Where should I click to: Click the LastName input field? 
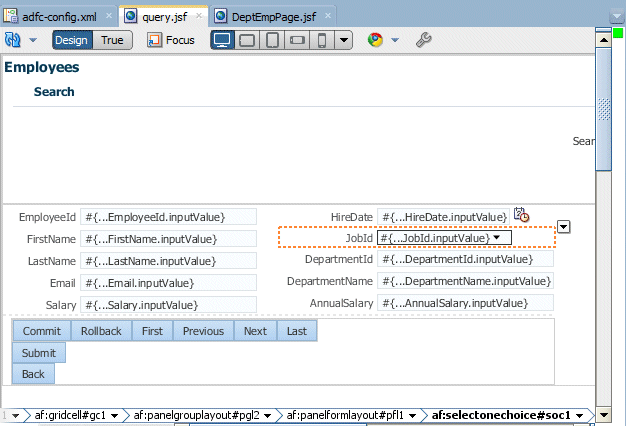click(x=168, y=261)
